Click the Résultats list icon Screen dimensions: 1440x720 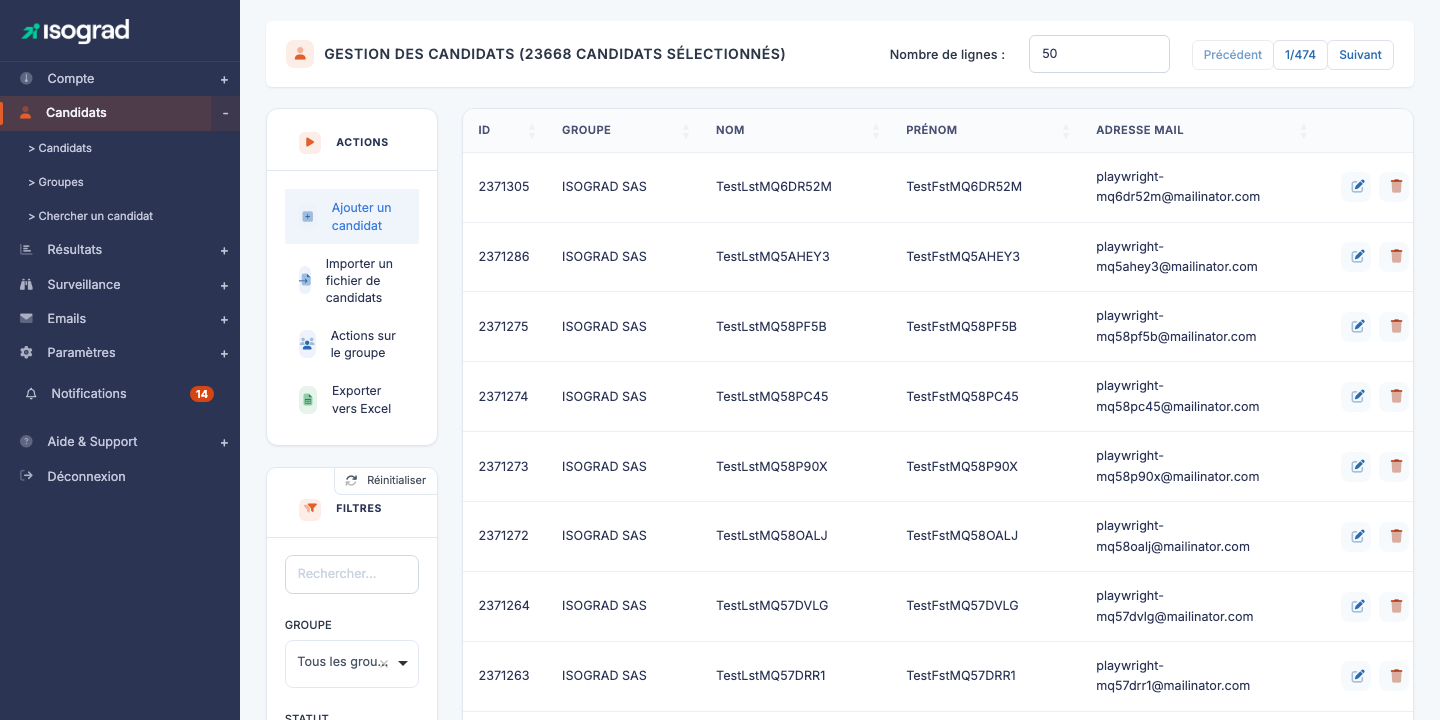(26, 250)
